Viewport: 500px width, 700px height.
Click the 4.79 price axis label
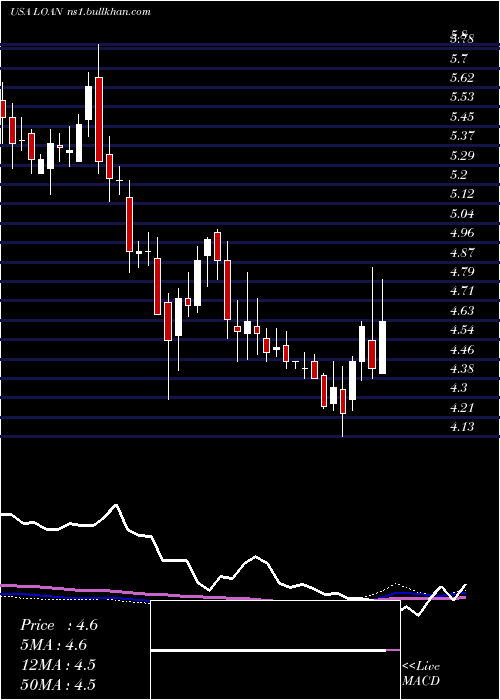click(462, 271)
